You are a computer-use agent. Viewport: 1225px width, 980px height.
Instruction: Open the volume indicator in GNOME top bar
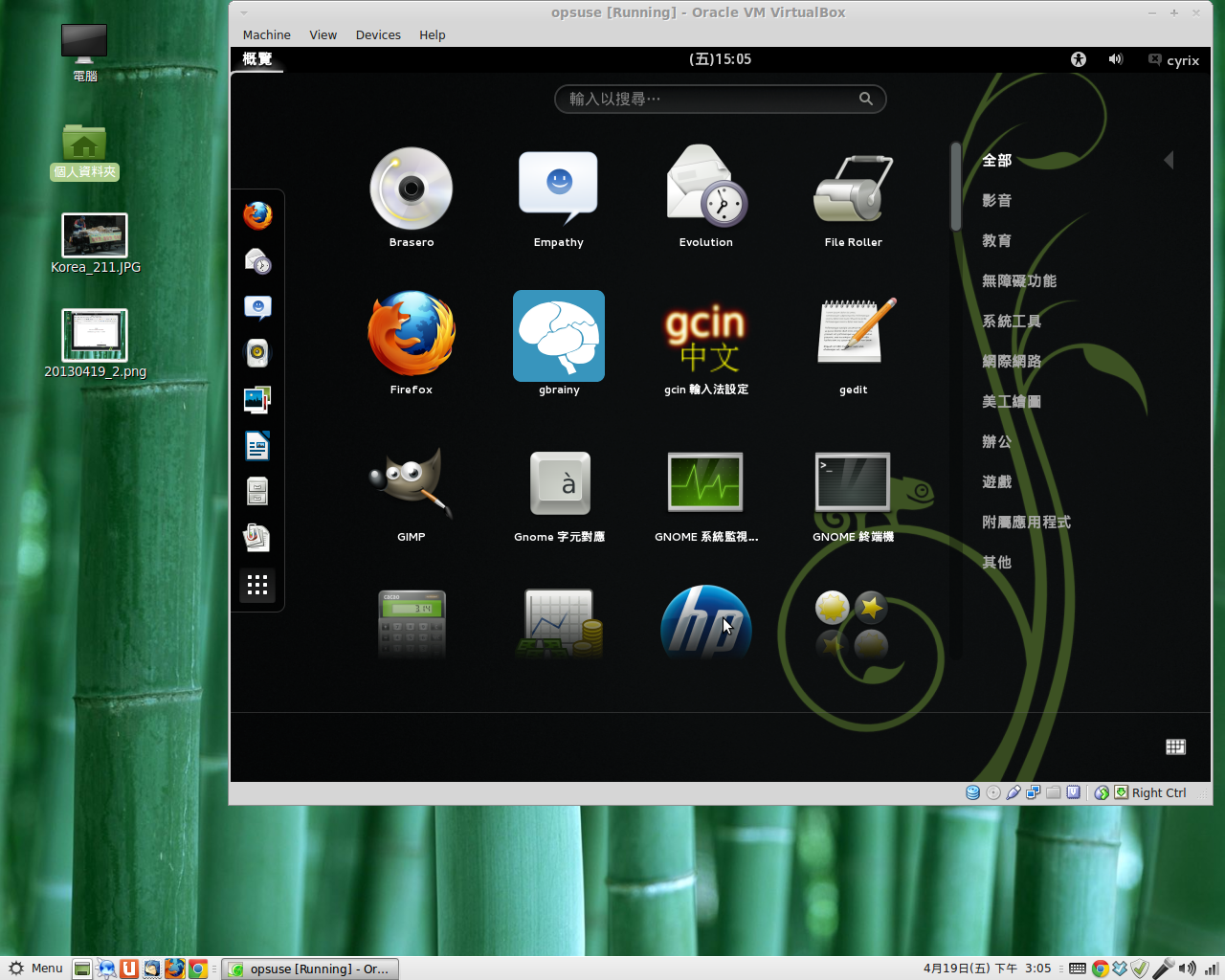click(x=1115, y=59)
